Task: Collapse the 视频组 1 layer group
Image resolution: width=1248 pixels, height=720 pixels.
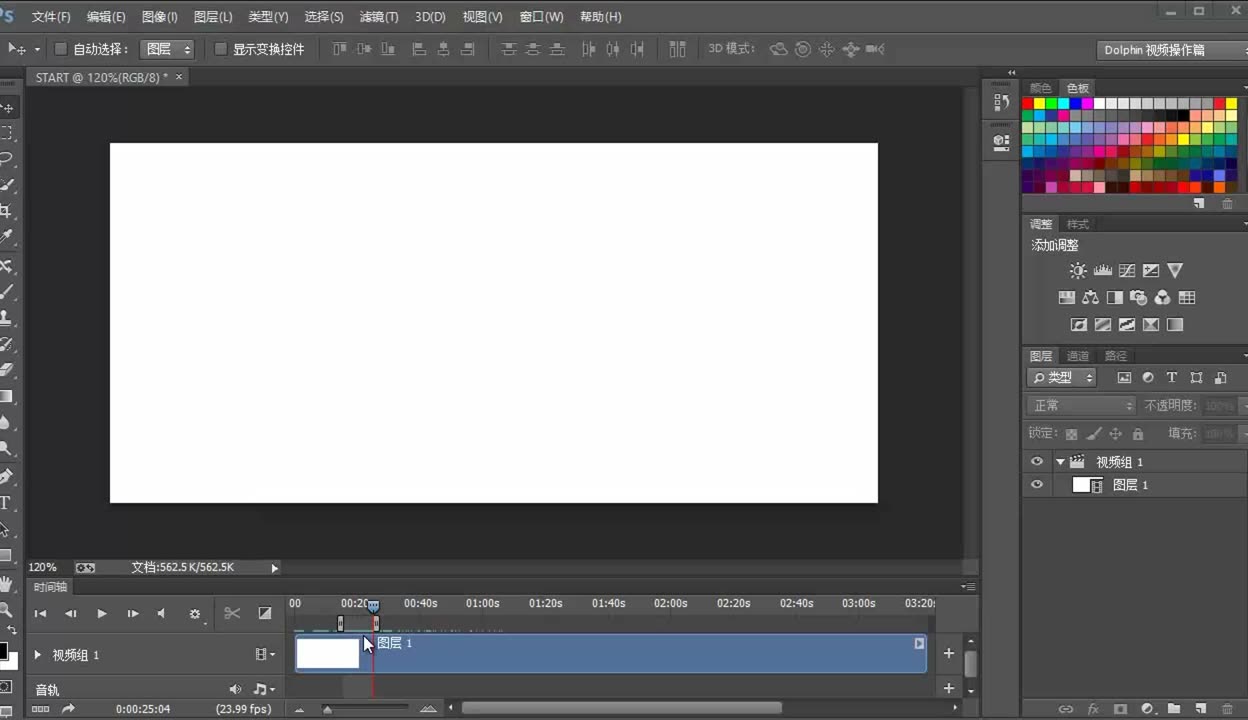Action: tap(1060, 462)
